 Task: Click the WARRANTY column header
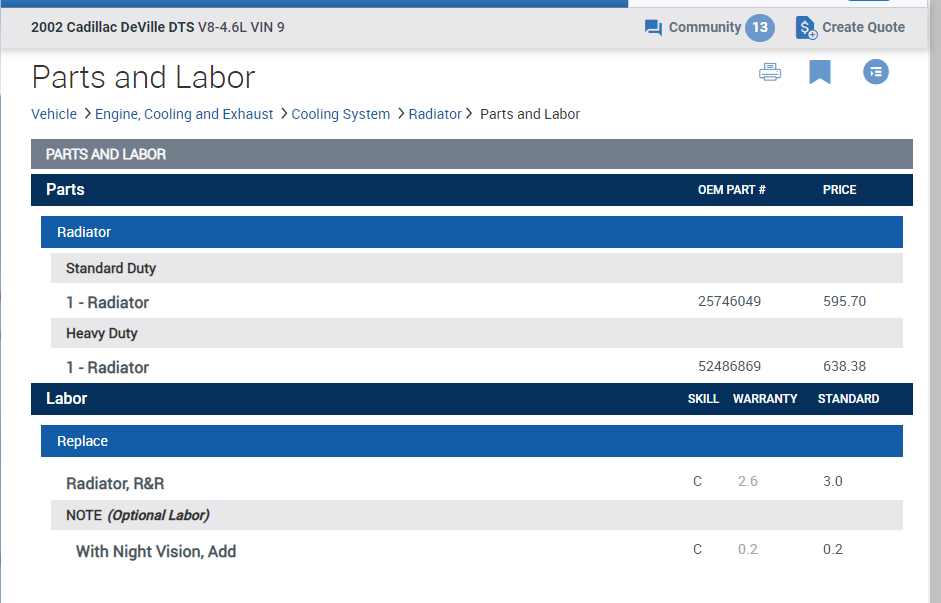tap(765, 398)
